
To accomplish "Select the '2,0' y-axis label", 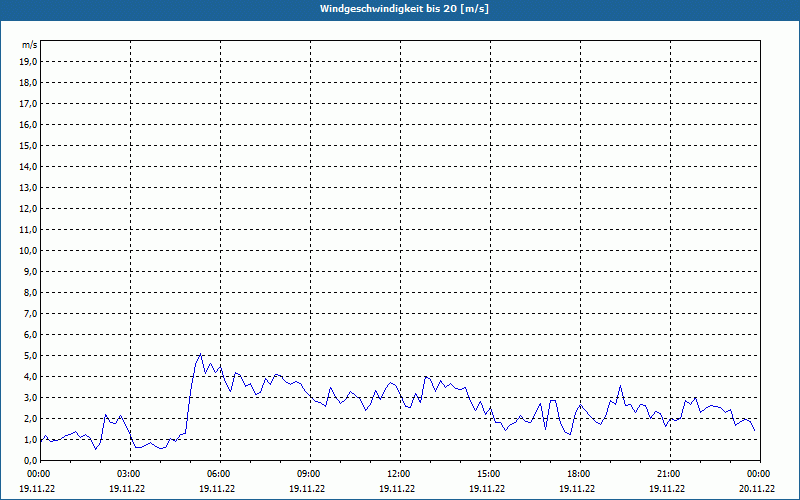I will click(30, 418).
